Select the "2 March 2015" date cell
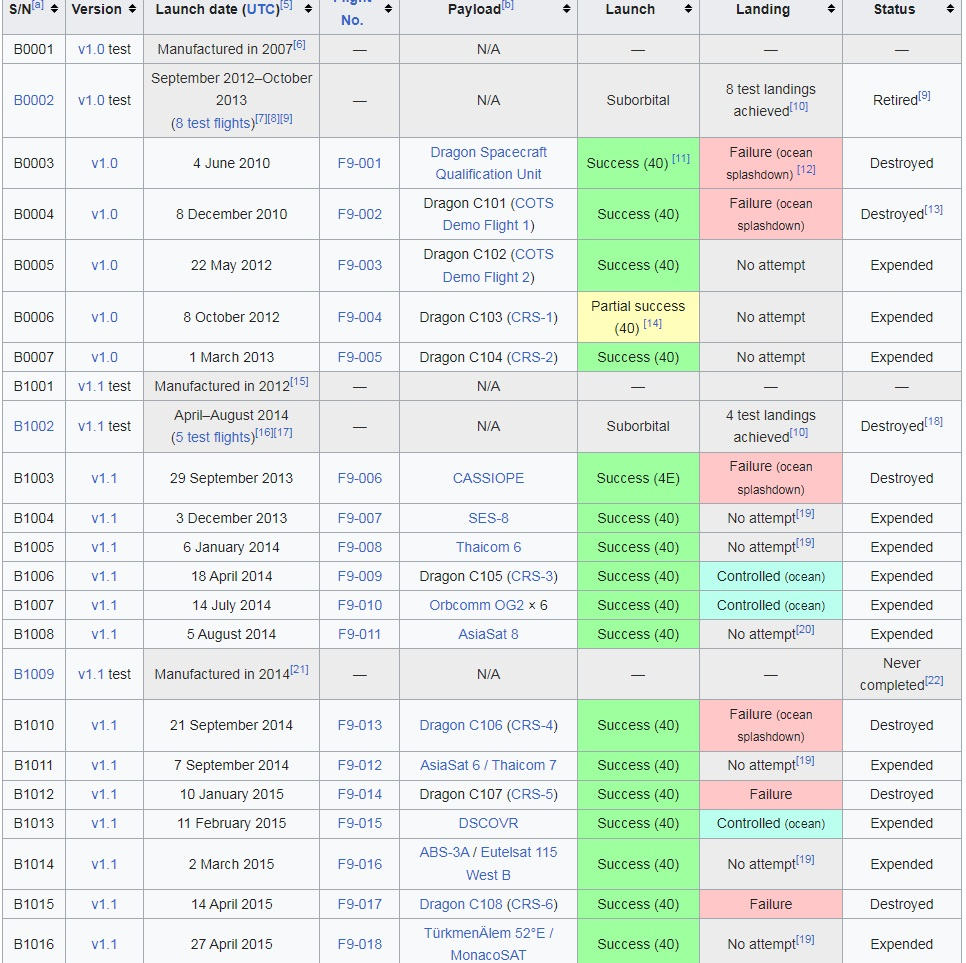This screenshot has width=966, height=963. tap(232, 864)
